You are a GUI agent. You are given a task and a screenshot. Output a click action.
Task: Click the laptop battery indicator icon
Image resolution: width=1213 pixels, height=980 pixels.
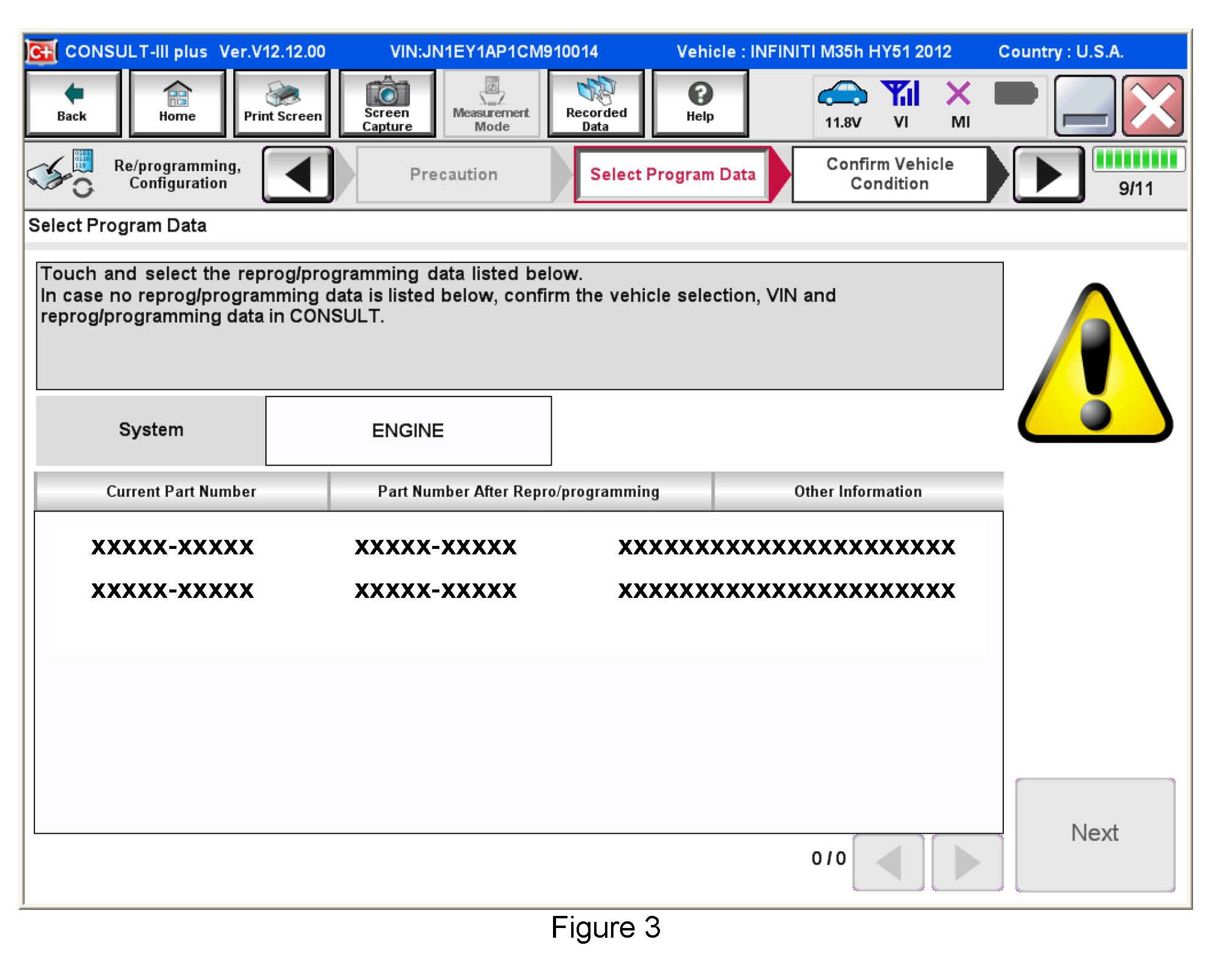click(1015, 94)
